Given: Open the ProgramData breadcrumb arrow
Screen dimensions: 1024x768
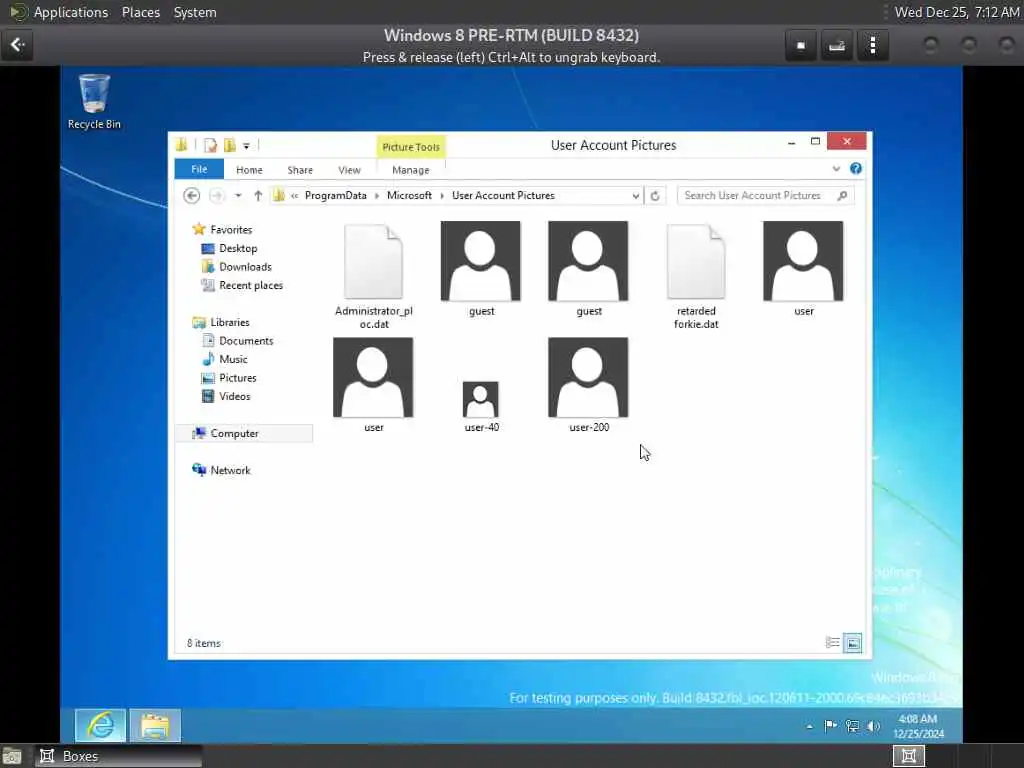Looking at the screenshot, I should point(377,195).
